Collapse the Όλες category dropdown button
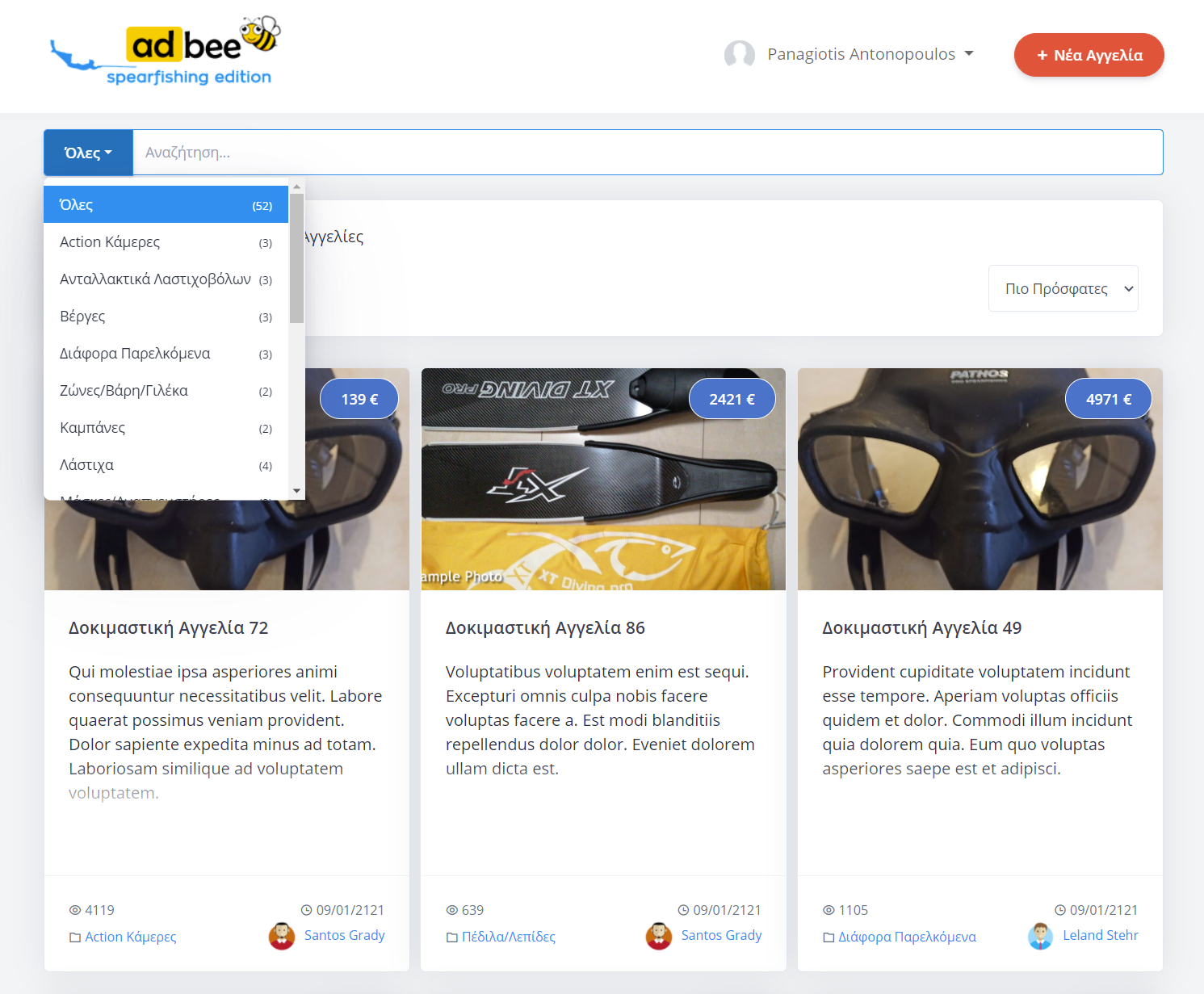This screenshot has width=1204, height=994. pyautogui.click(x=88, y=153)
